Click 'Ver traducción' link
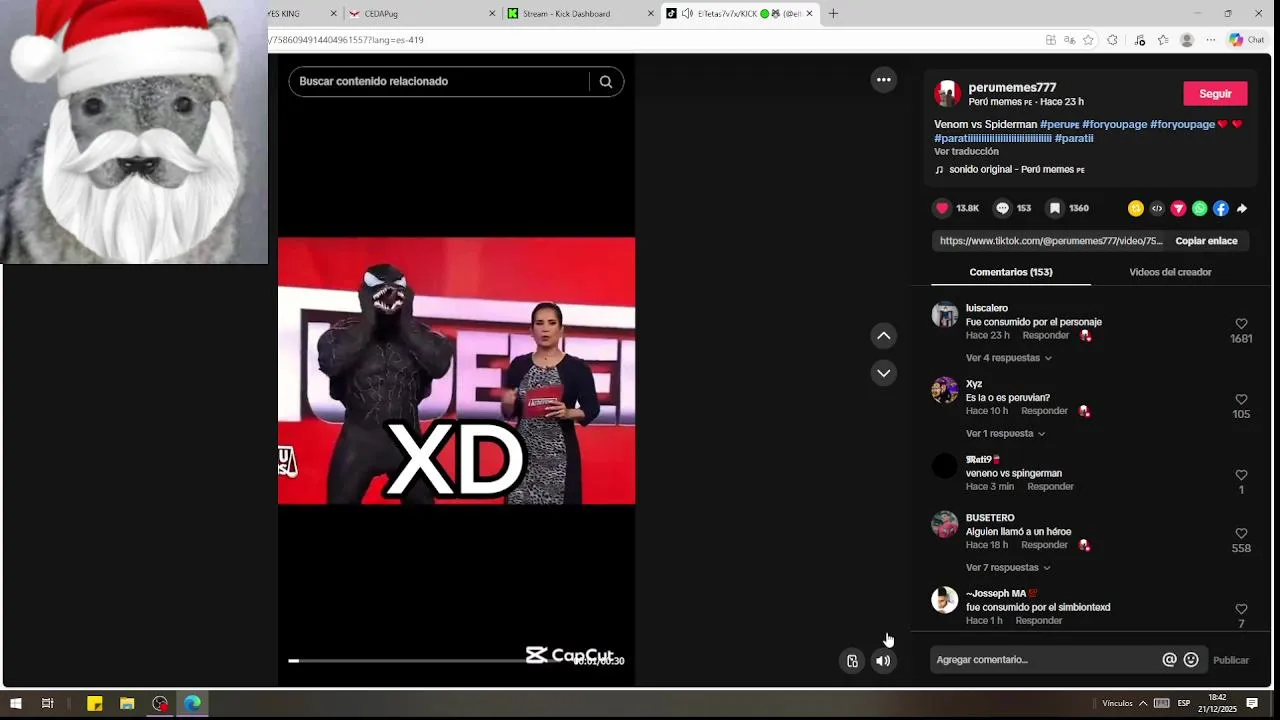The width and height of the screenshot is (1280, 720). pyautogui.click(x=966, y=152)
